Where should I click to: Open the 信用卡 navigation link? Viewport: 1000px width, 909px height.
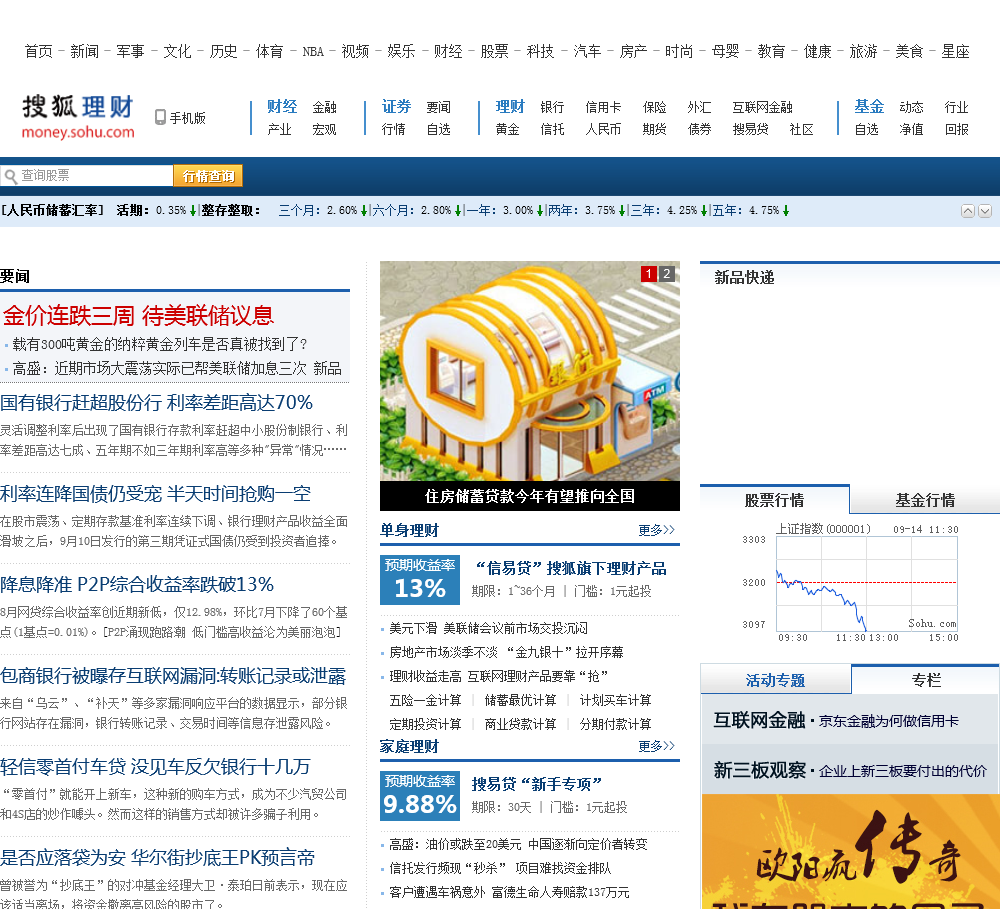click(603, 107)
